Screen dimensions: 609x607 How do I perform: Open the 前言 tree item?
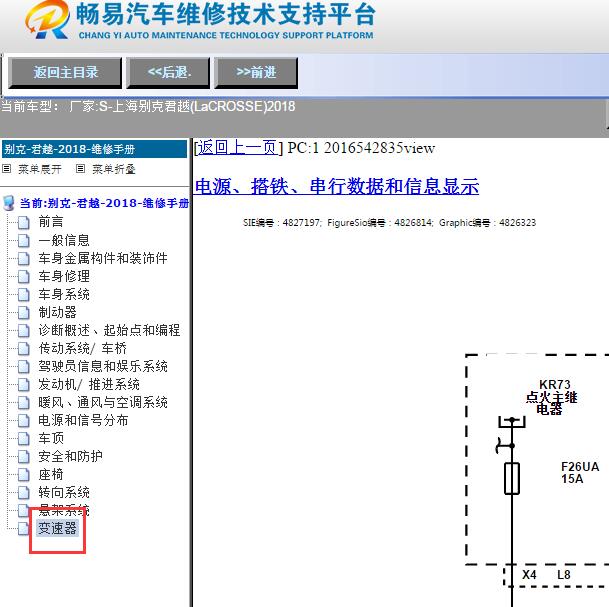50,222
